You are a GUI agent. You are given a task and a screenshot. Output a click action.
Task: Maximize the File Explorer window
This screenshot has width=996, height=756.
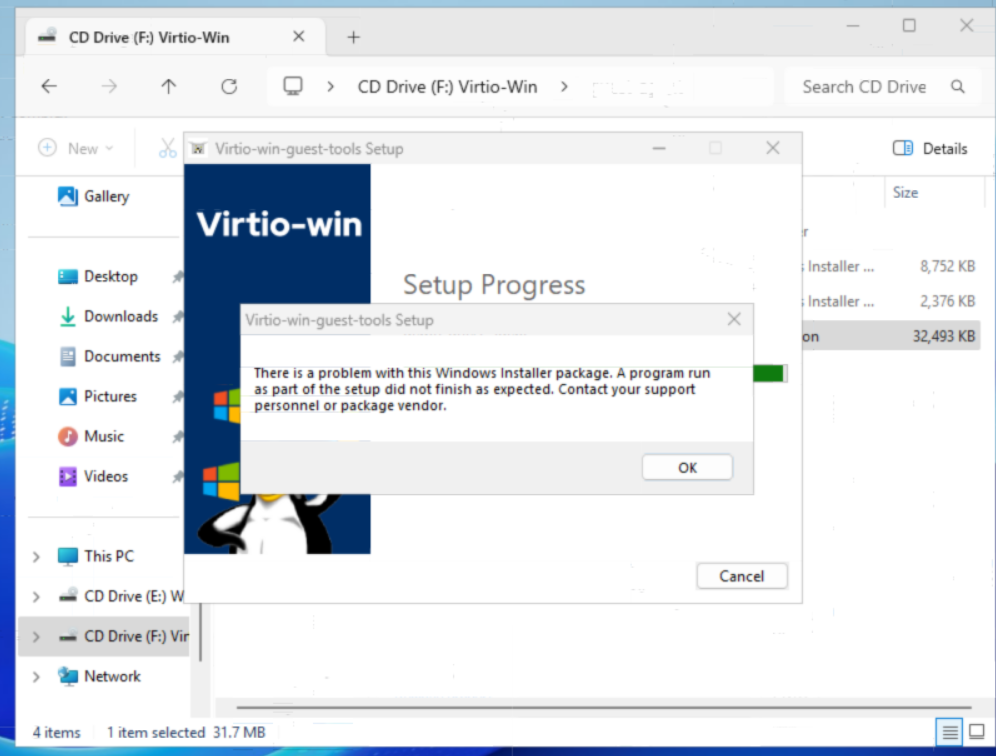click(x=909, y=25)
